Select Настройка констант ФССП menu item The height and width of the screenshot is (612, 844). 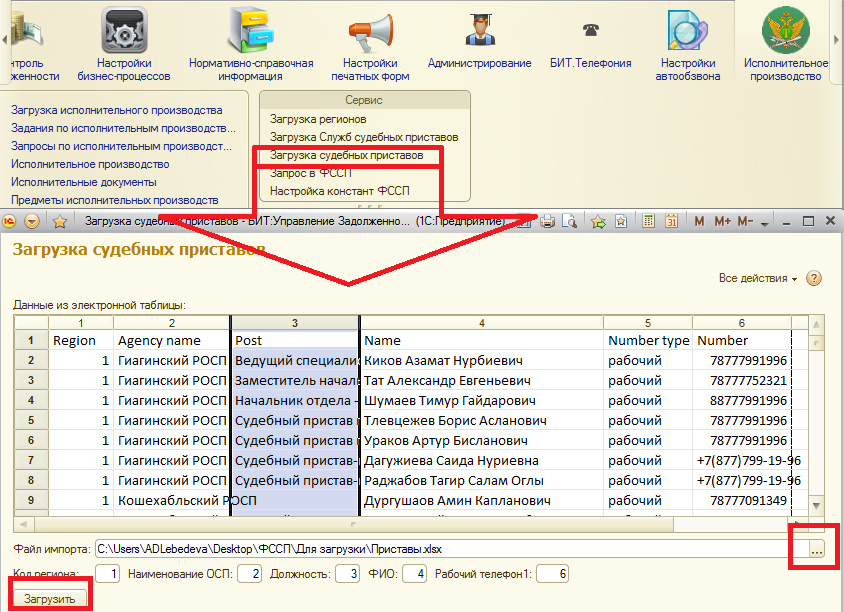tap(339, 191)
